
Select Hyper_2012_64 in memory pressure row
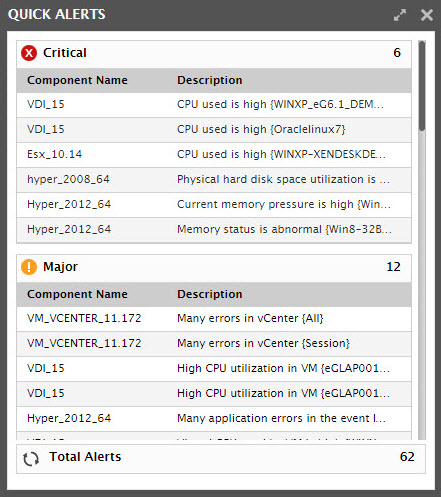click(69, 204)
